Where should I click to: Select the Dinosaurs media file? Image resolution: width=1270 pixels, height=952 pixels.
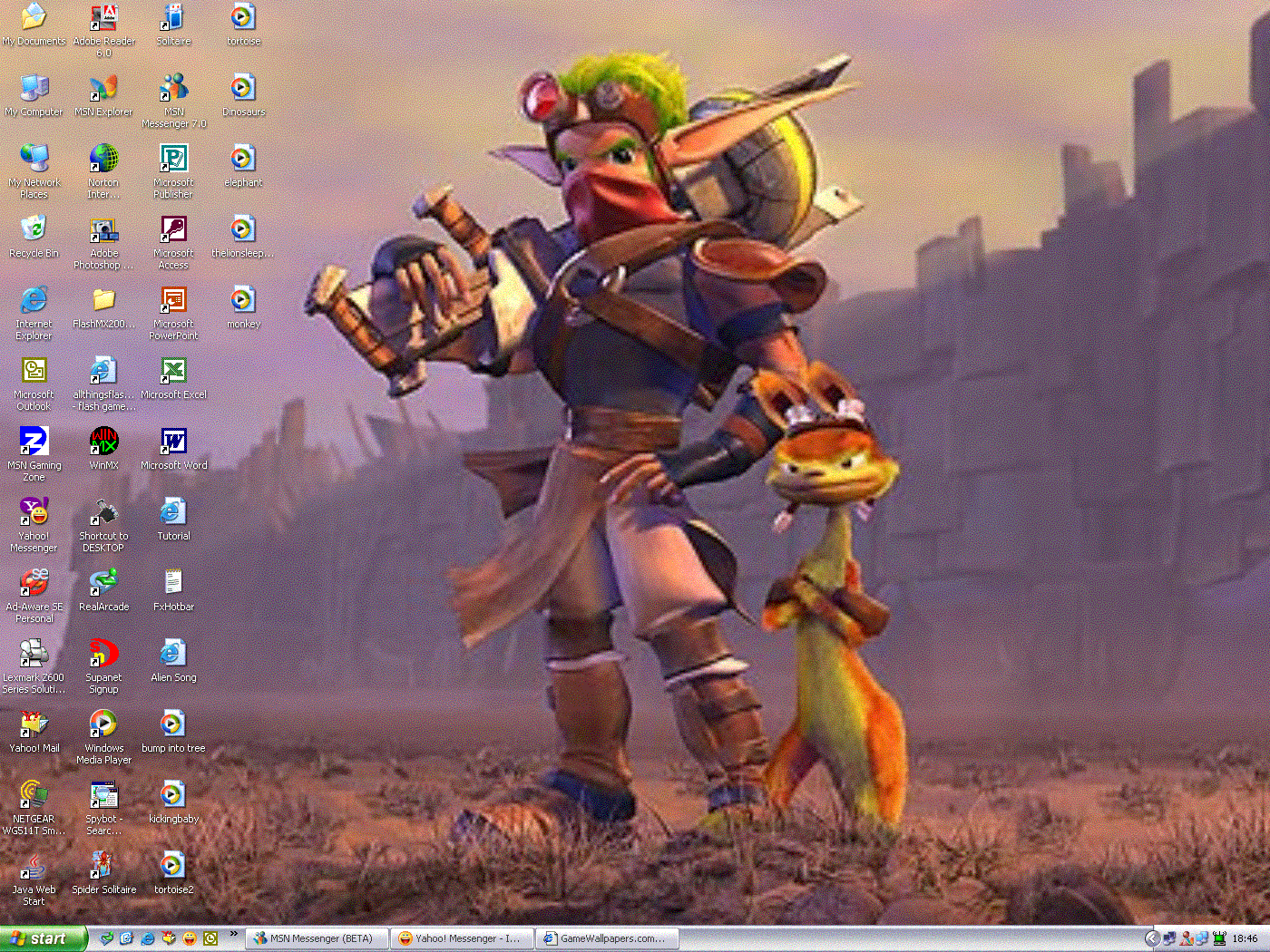click(243, 95)
